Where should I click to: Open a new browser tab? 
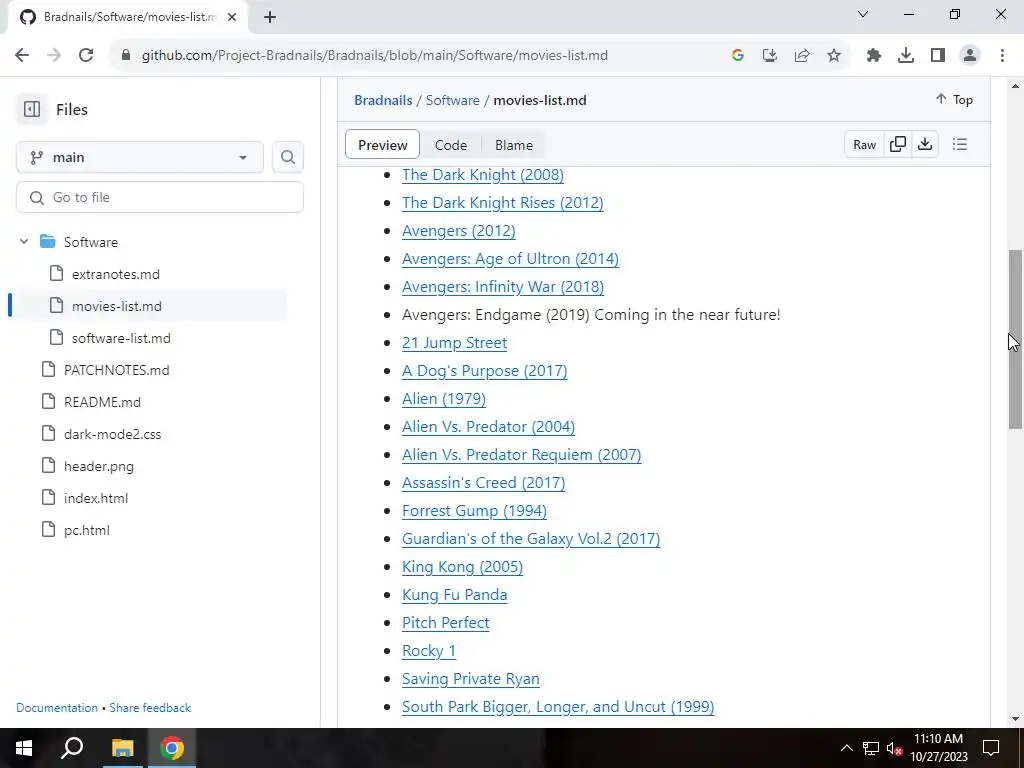click(x=270, y=17)
